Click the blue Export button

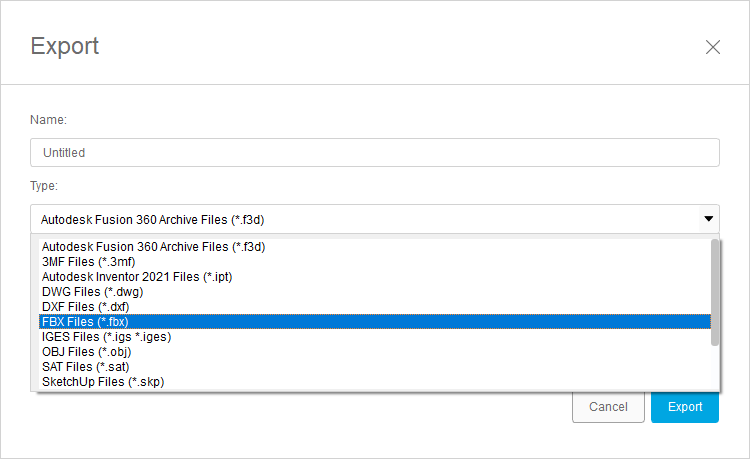[x=685, y=407]
